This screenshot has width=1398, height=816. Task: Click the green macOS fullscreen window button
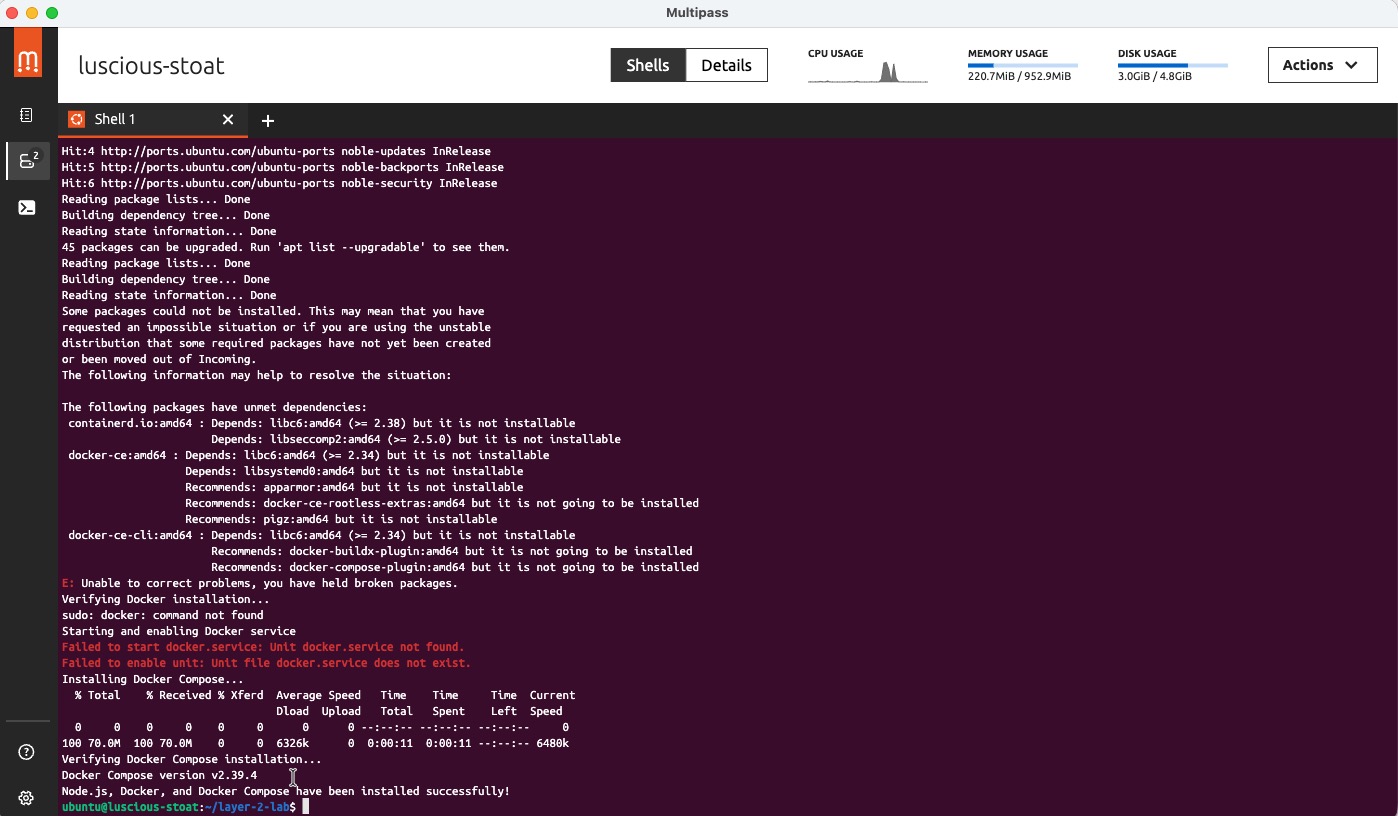tap(52, 13)
